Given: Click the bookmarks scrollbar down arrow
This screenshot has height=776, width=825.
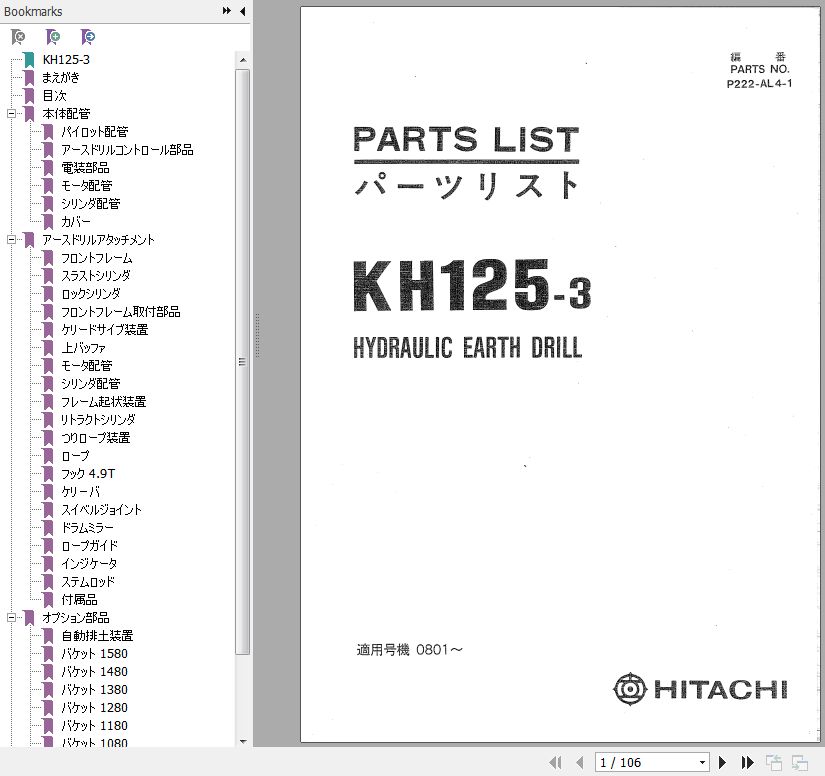Looking at the screenshot, I should (243, 741).
